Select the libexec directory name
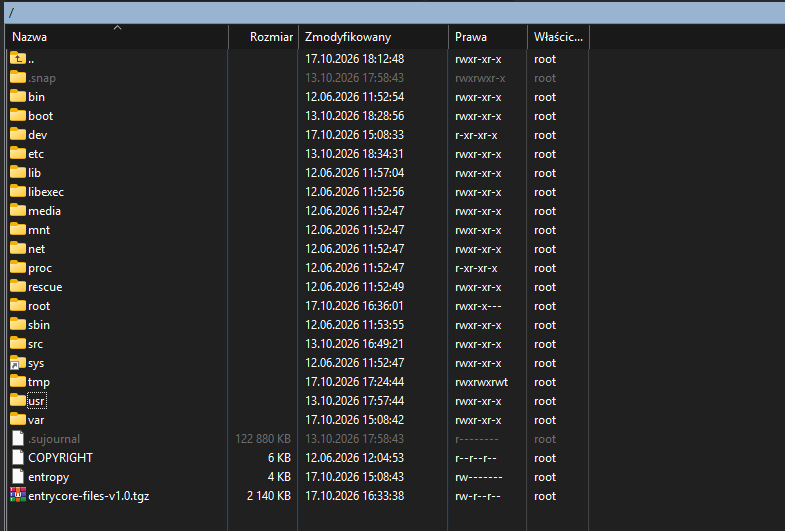The height and width of the screenshot is (531, 785). (46, 192)
